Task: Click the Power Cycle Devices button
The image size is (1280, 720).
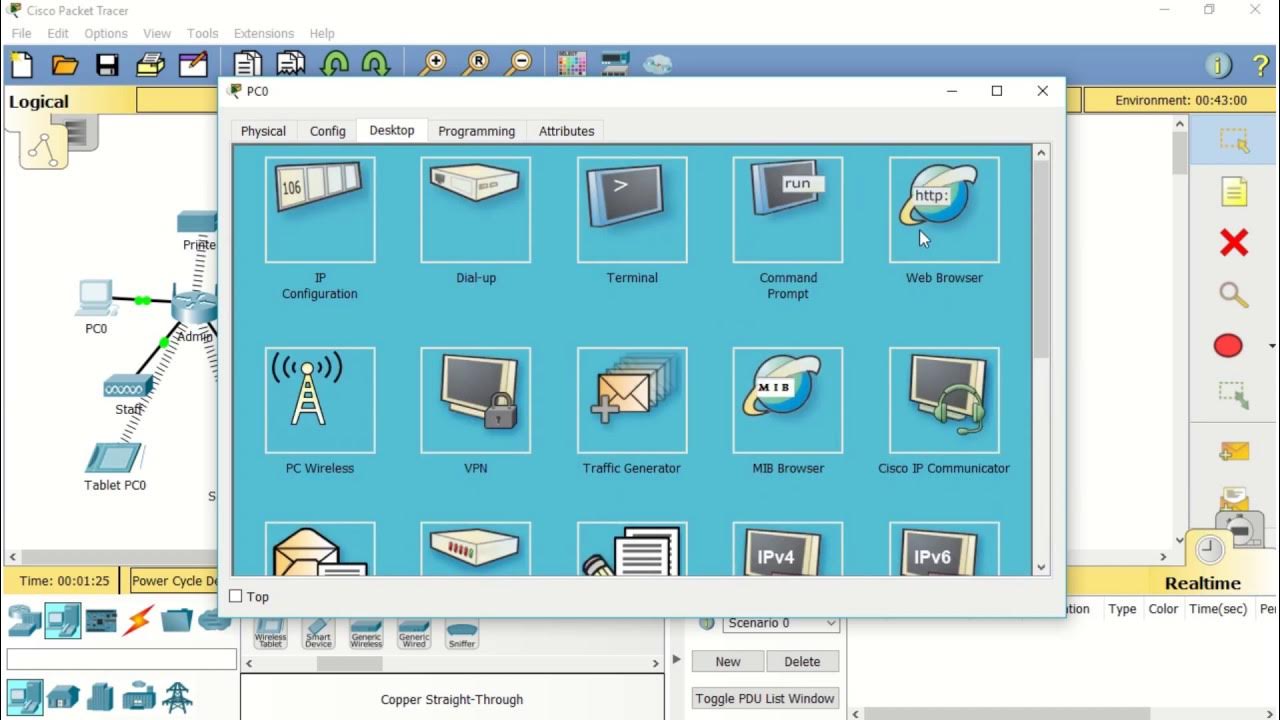Action: point(174,580)
